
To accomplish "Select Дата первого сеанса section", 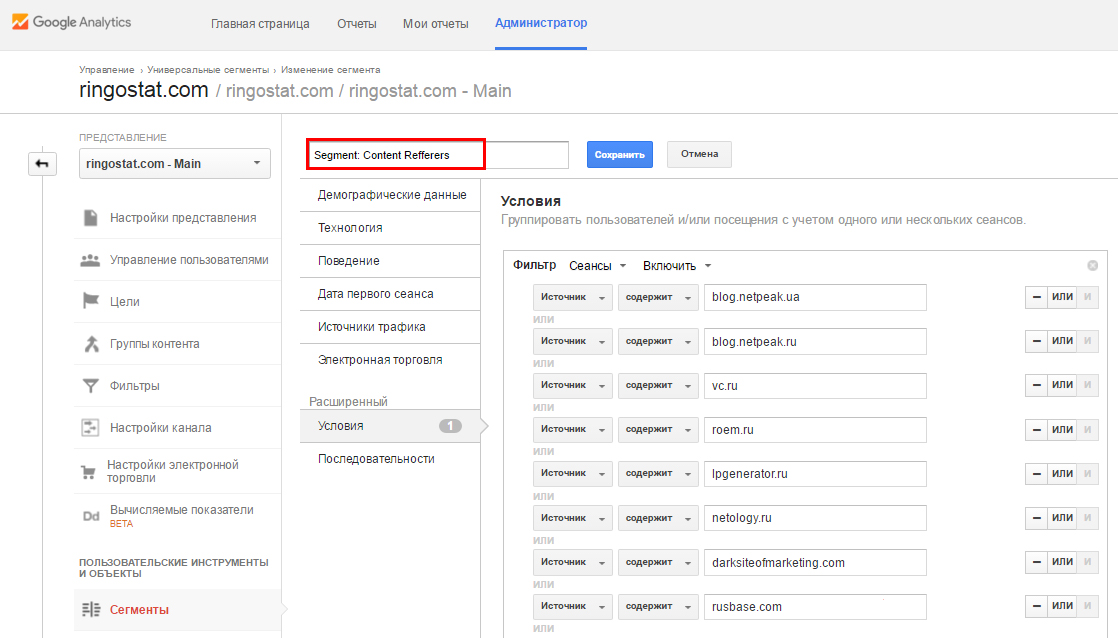I will tap(390, 294).
